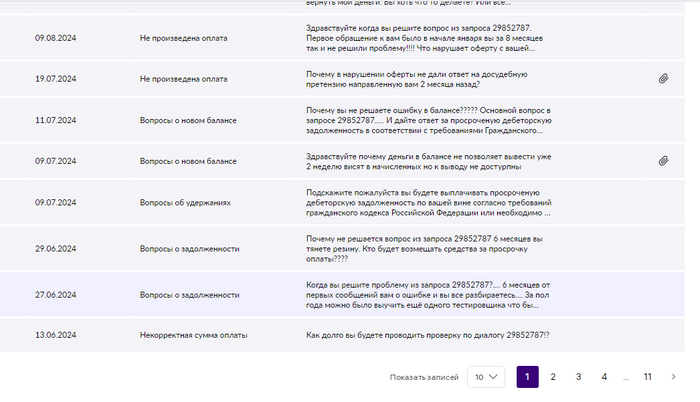Open the 'Вопросы об удержаниях' request
The height and width of the screenshot is (402, 700).
[185, 203]
